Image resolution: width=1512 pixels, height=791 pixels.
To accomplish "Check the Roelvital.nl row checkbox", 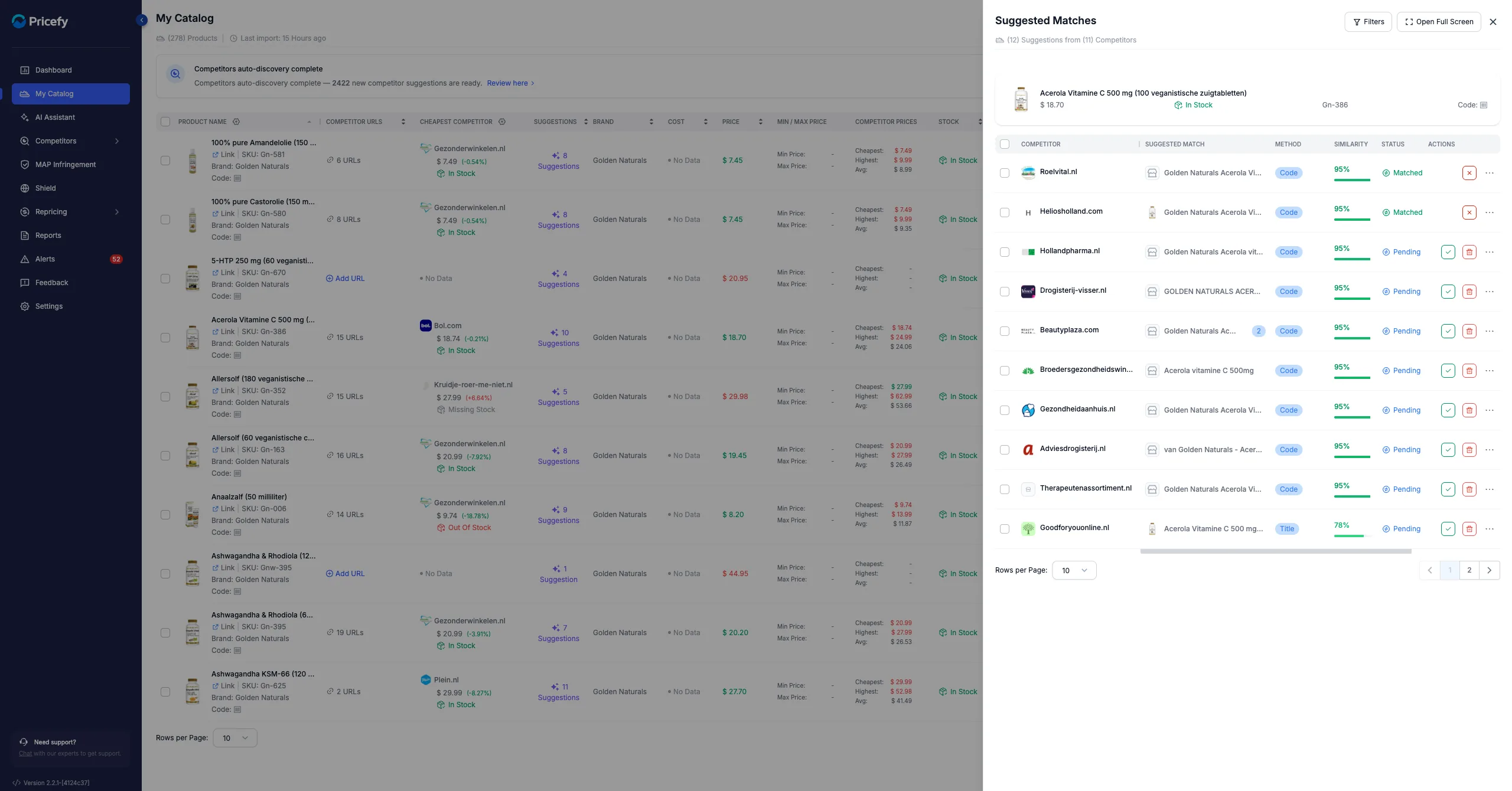I will coord(1005,173).
